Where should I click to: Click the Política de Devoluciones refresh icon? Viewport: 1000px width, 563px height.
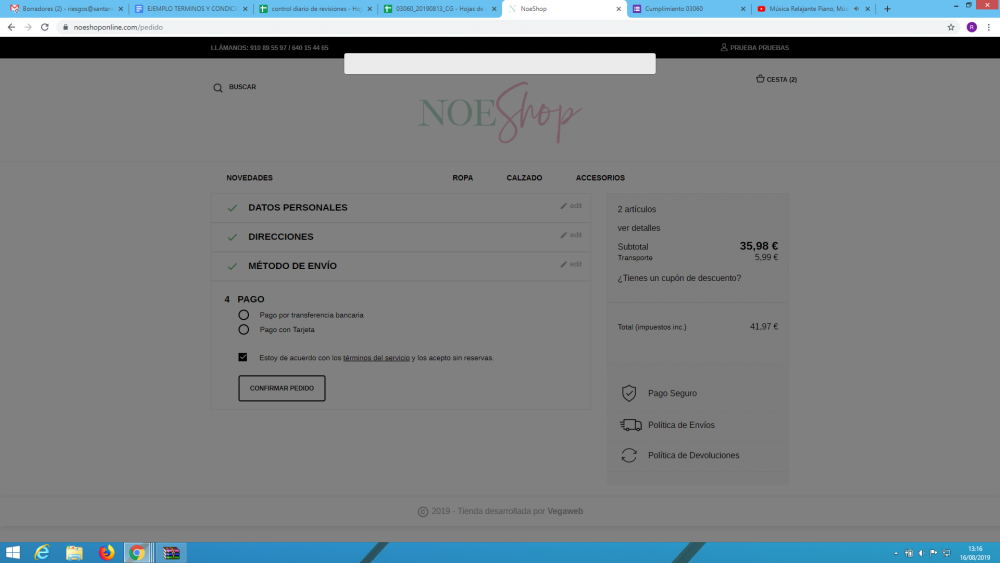tap(629, 455)
